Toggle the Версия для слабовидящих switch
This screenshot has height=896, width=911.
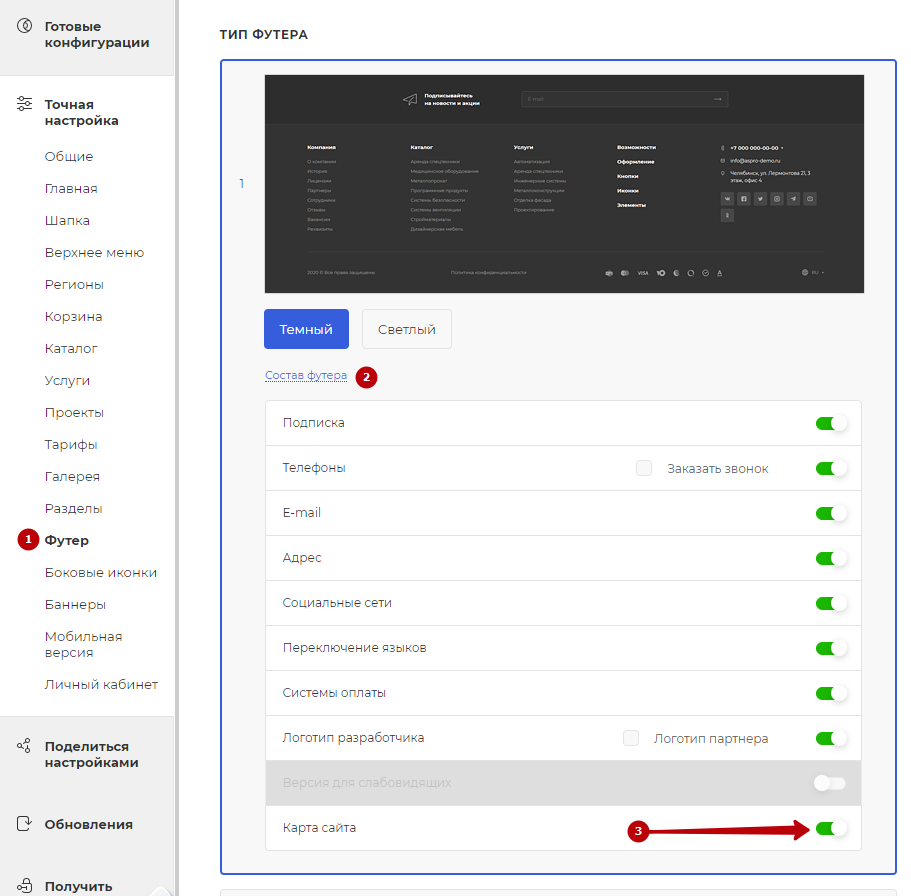(830, 783)
